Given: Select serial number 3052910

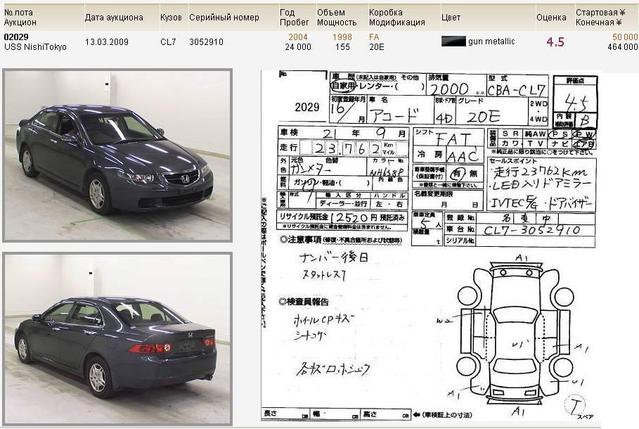Looking at the screenshot, I should click(206, 42).
